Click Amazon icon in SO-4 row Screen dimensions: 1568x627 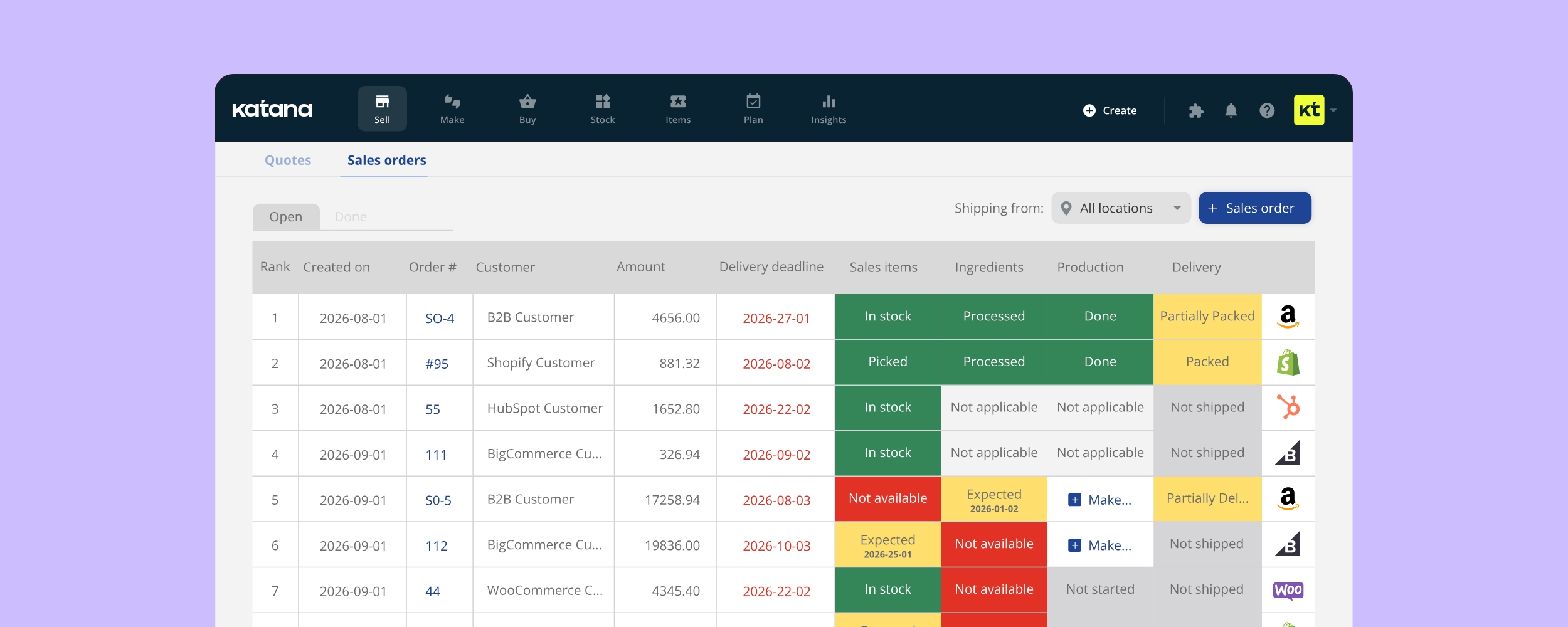[1288, 317]
